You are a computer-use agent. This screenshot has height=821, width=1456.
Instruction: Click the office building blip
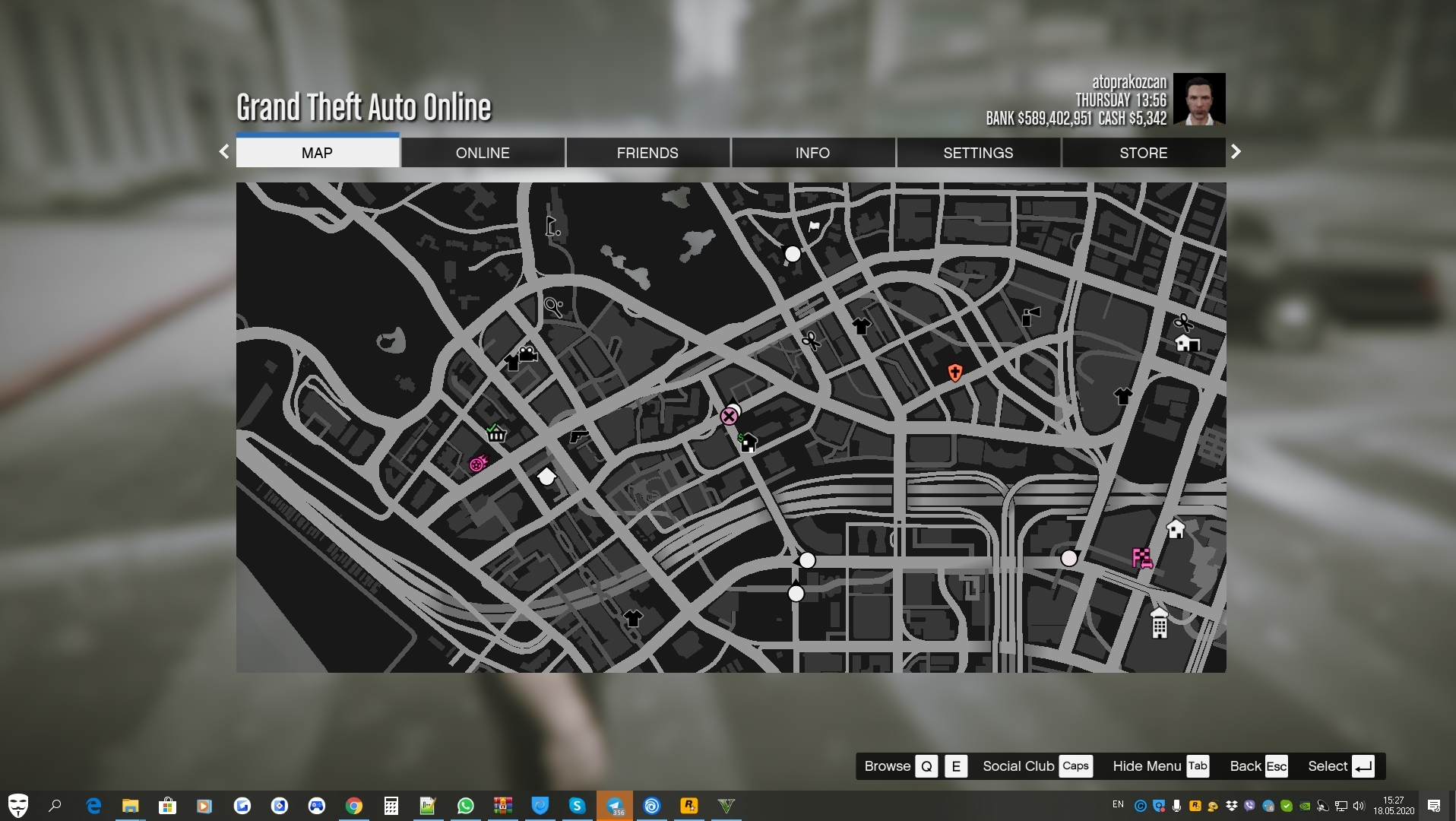coord(1159,623)
